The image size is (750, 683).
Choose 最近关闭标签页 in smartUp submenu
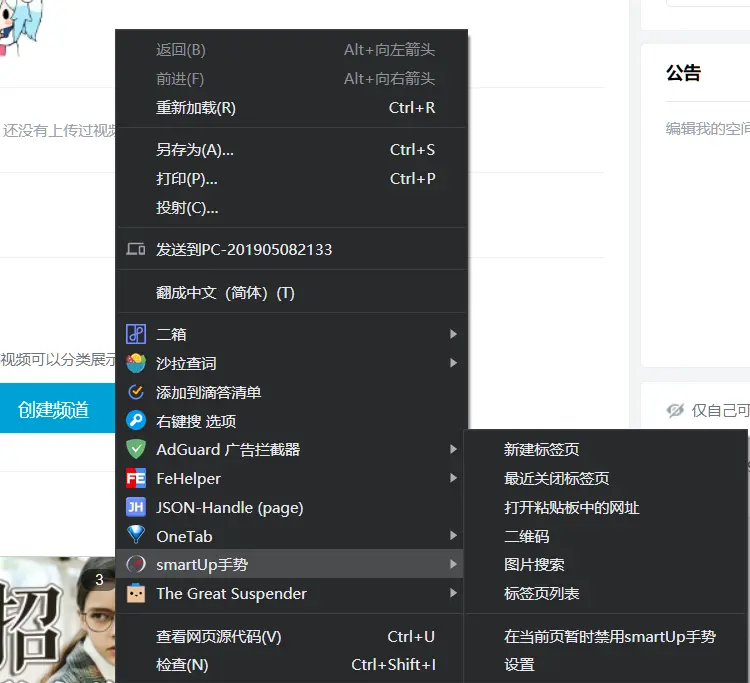click(606, 478)
